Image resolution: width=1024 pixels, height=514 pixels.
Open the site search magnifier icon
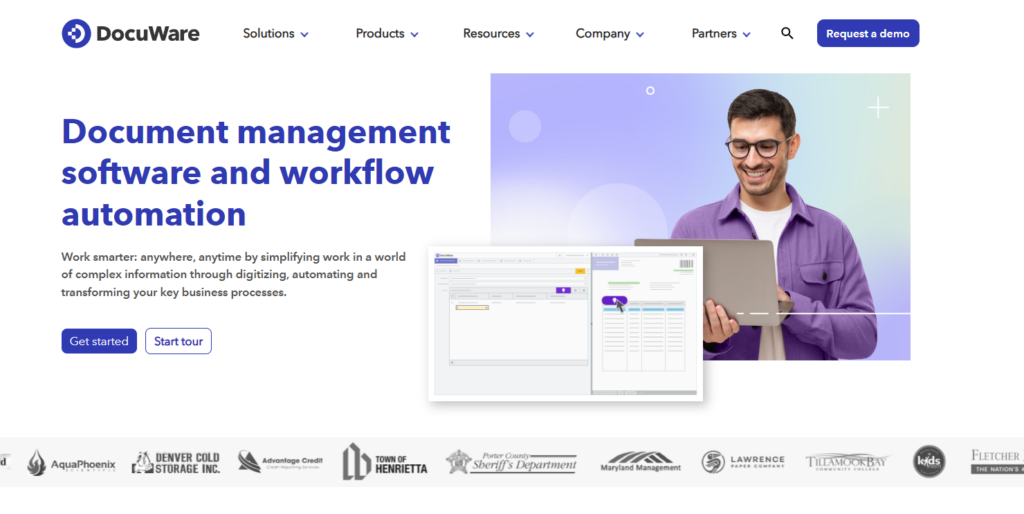pos(787,33)
